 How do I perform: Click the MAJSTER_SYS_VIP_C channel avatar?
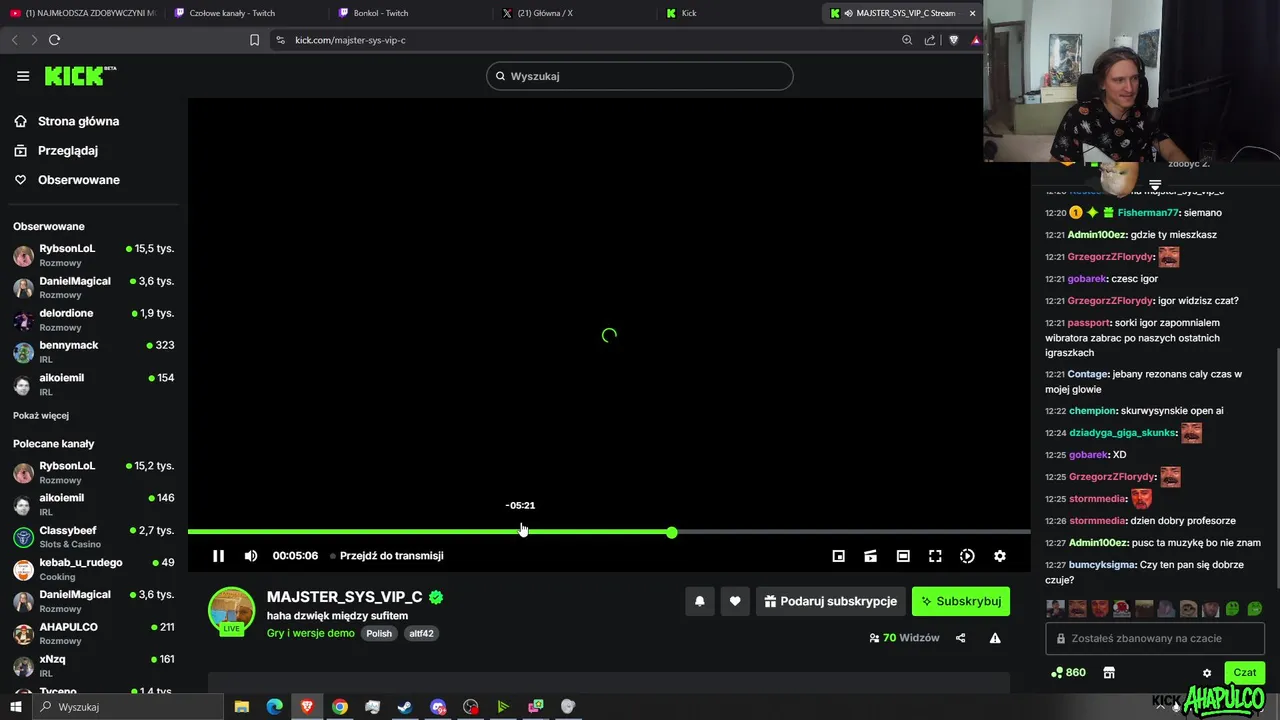click(x=231, y=611)
